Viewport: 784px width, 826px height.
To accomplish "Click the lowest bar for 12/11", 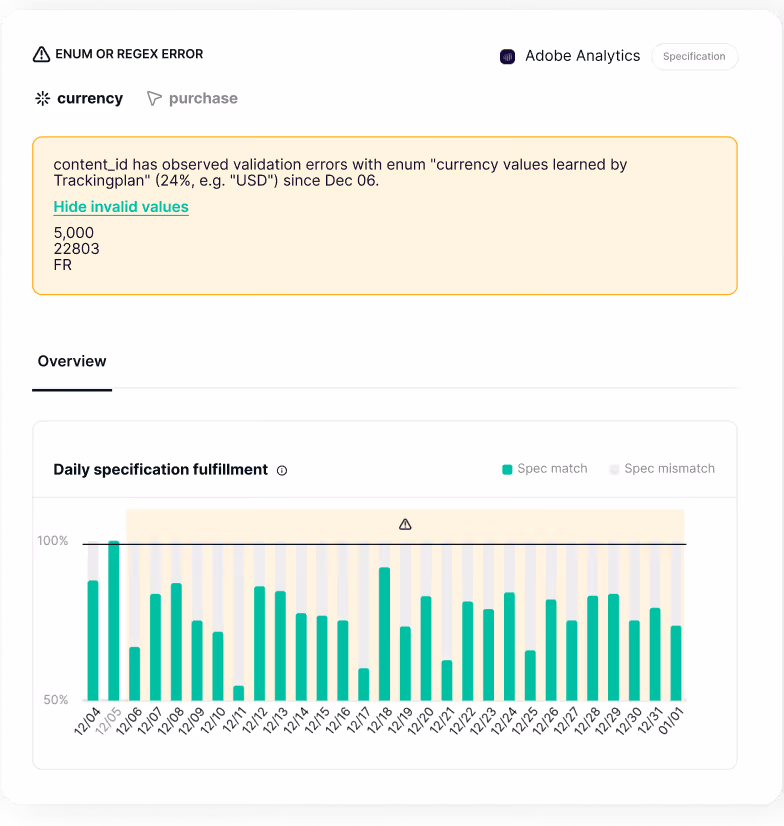I will (239, 693).
